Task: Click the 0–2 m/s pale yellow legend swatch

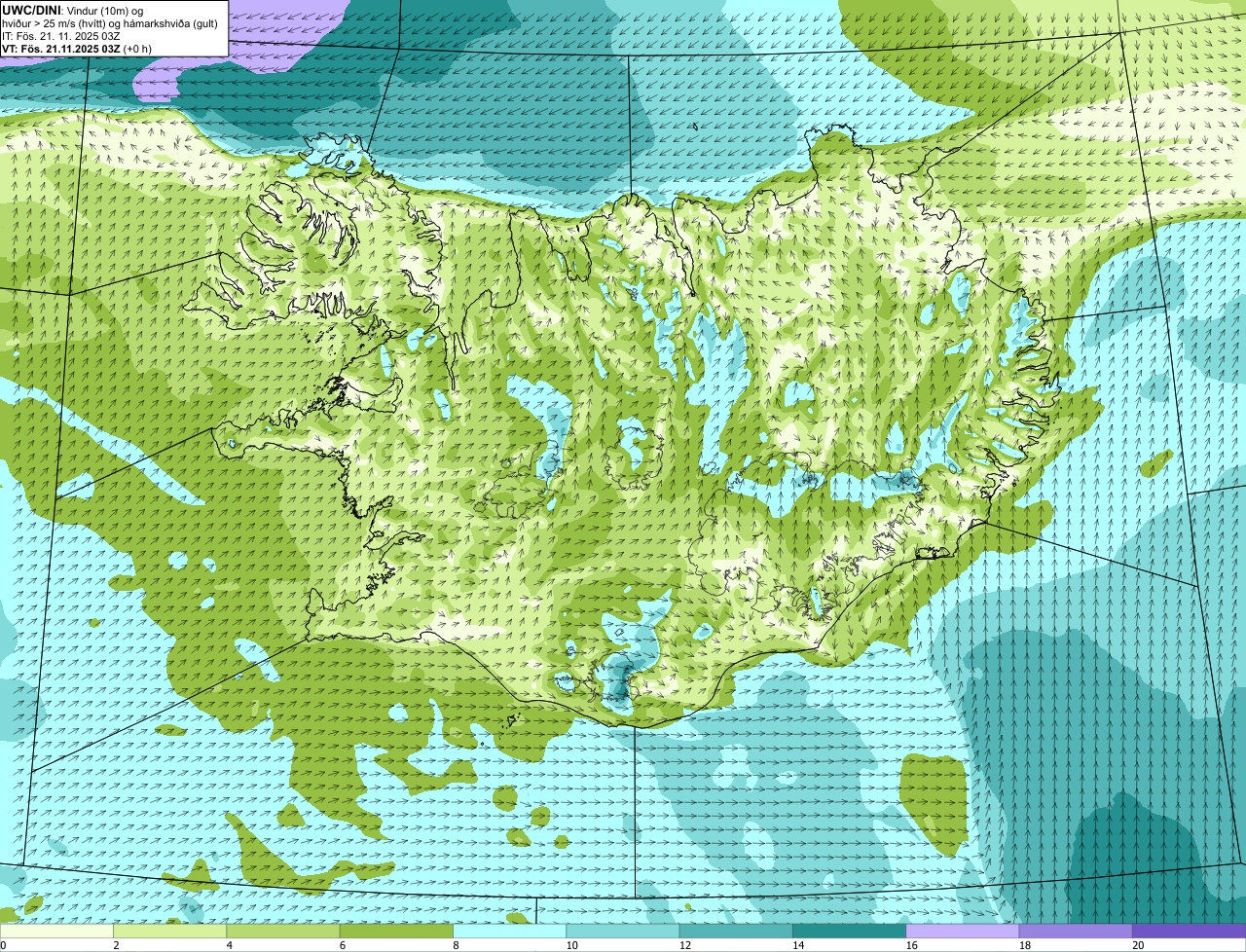Action: tap(56, 932)
